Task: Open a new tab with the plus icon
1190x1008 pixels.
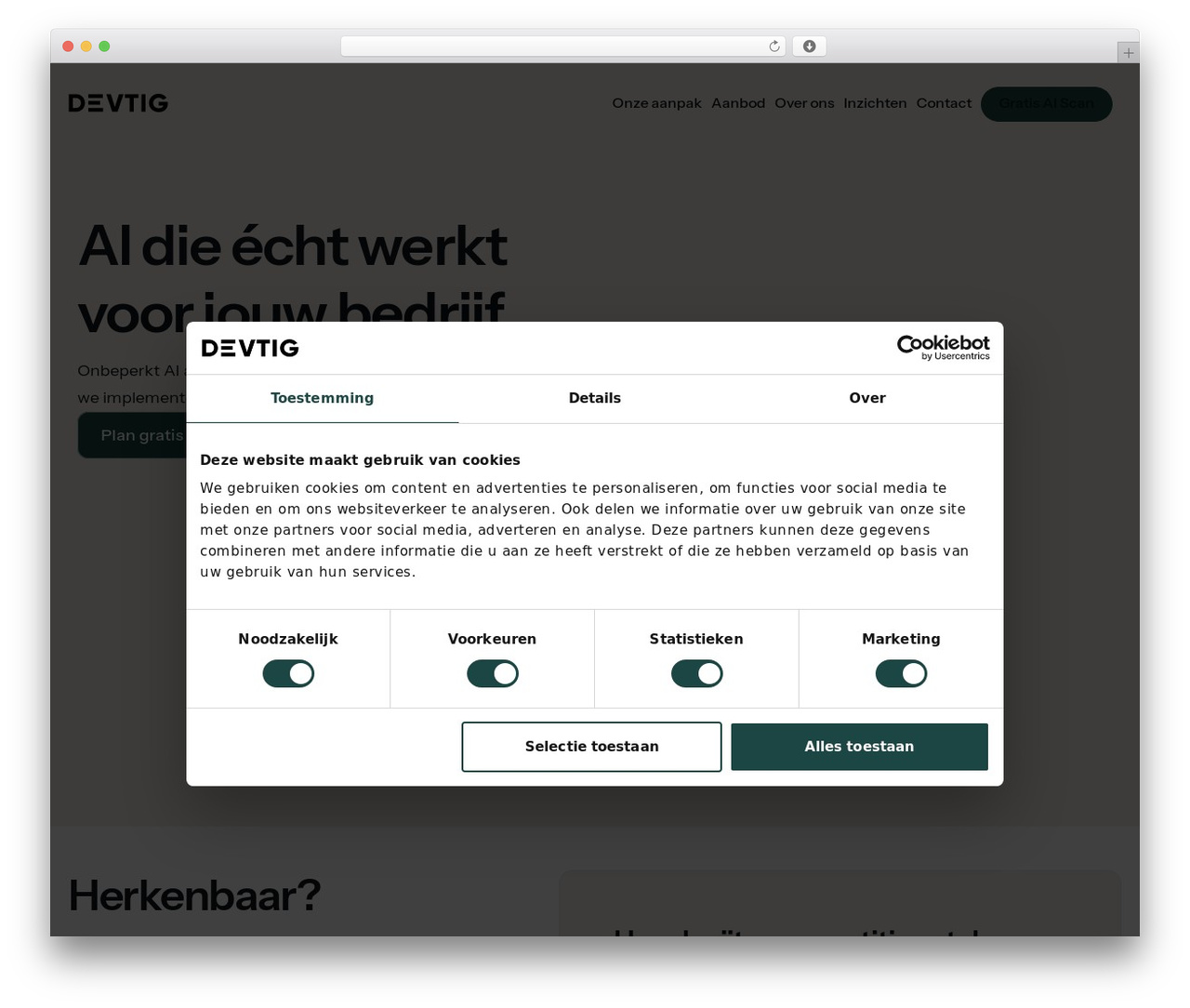Action: 1128,53
